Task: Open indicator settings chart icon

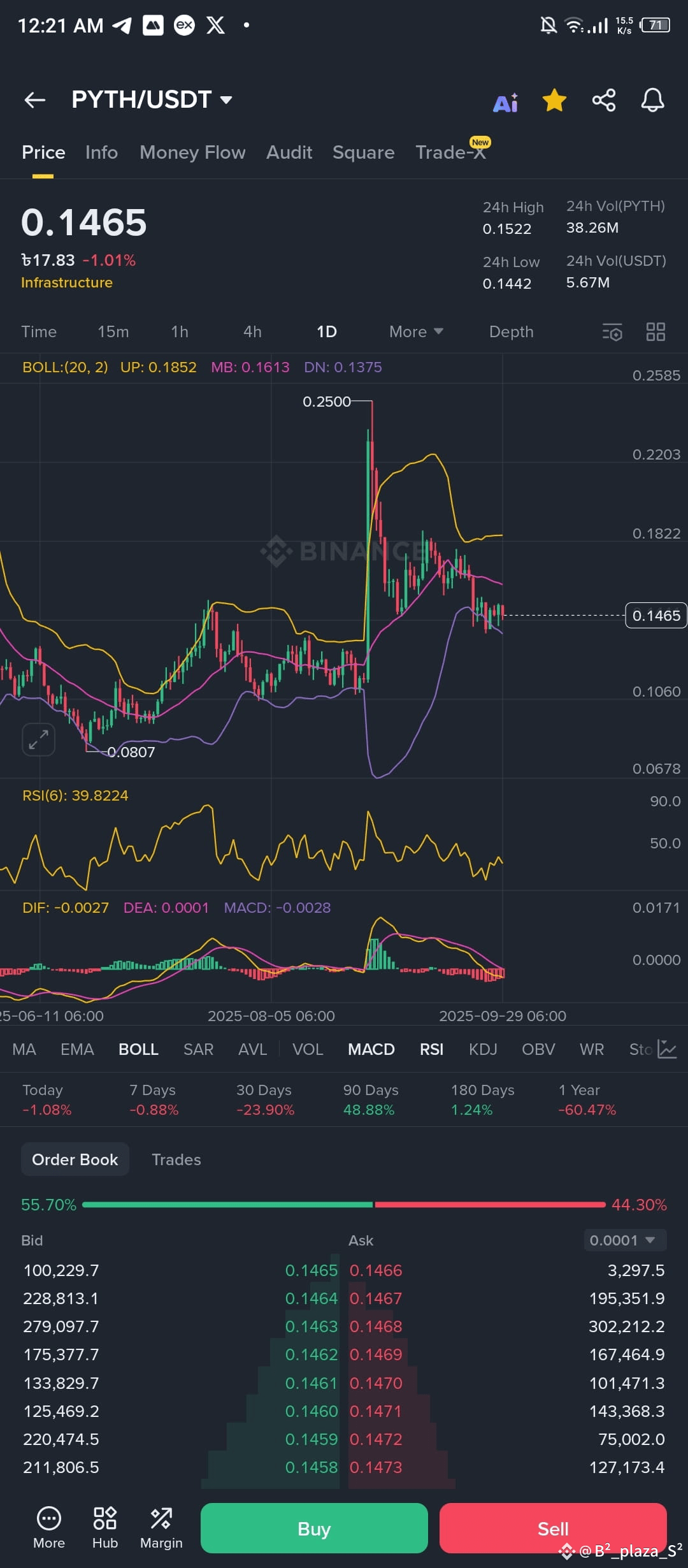Action: click(667, 1049)
